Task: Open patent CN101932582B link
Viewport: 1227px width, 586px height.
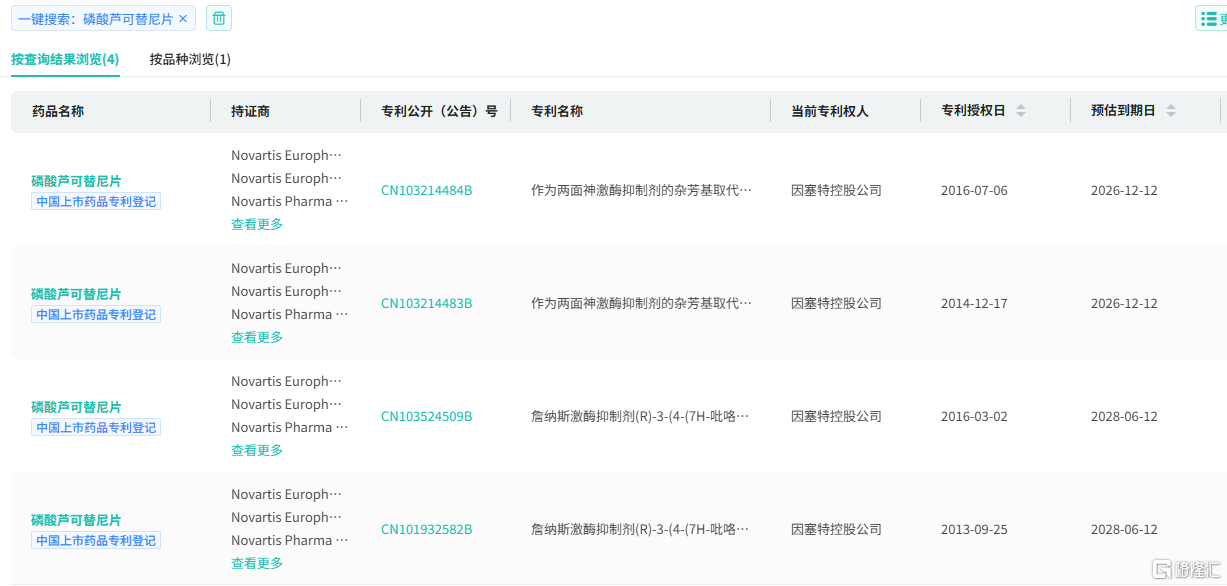Action: (427, 529)
